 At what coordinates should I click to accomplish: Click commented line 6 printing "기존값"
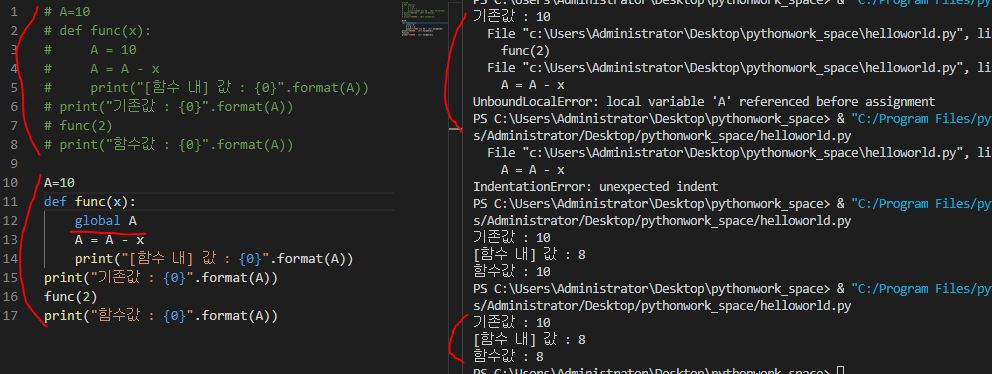168,107
